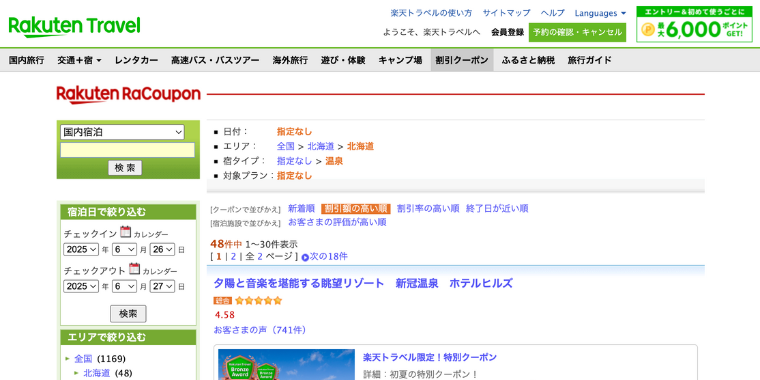Viewport: 760px width, 380px height.
Task: Open the レンタカー nav tab
Action: (136, 61)
